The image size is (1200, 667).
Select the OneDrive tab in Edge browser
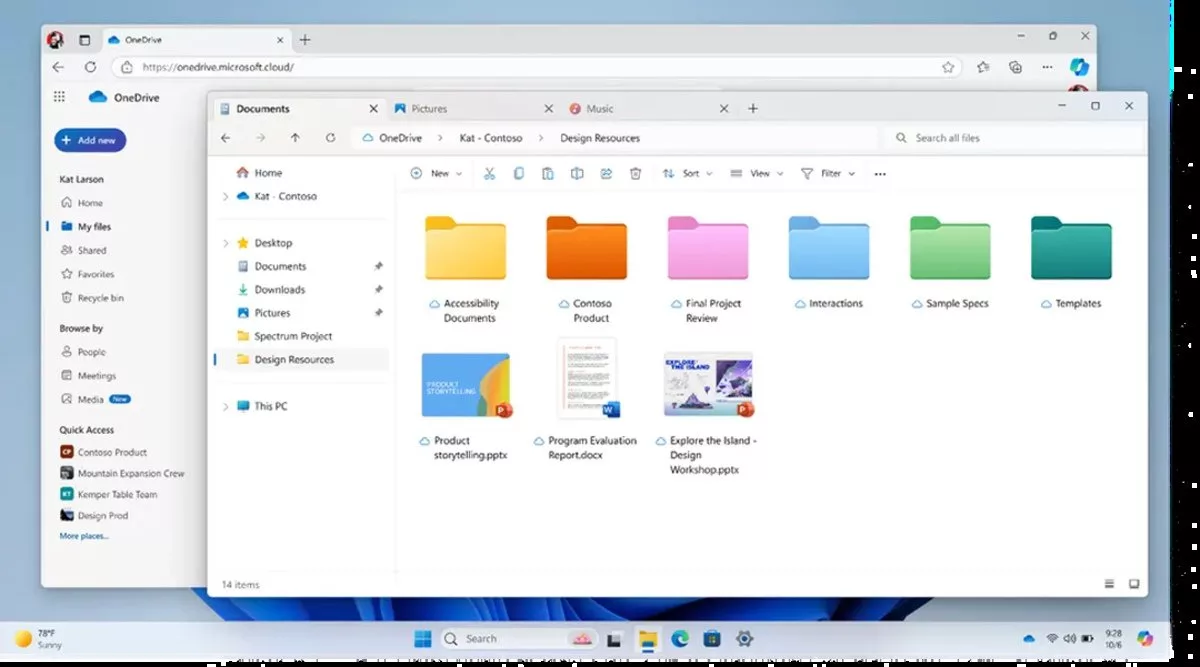[195, 40]
